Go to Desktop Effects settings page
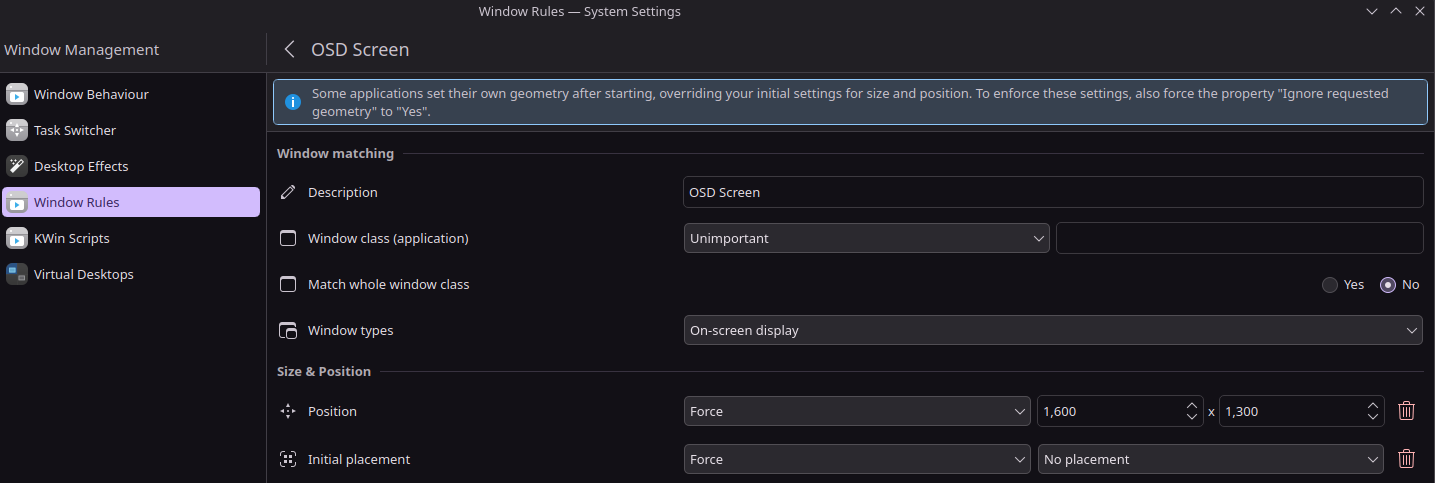This screenshot has height=483, width=1435. tap(81, 166)
